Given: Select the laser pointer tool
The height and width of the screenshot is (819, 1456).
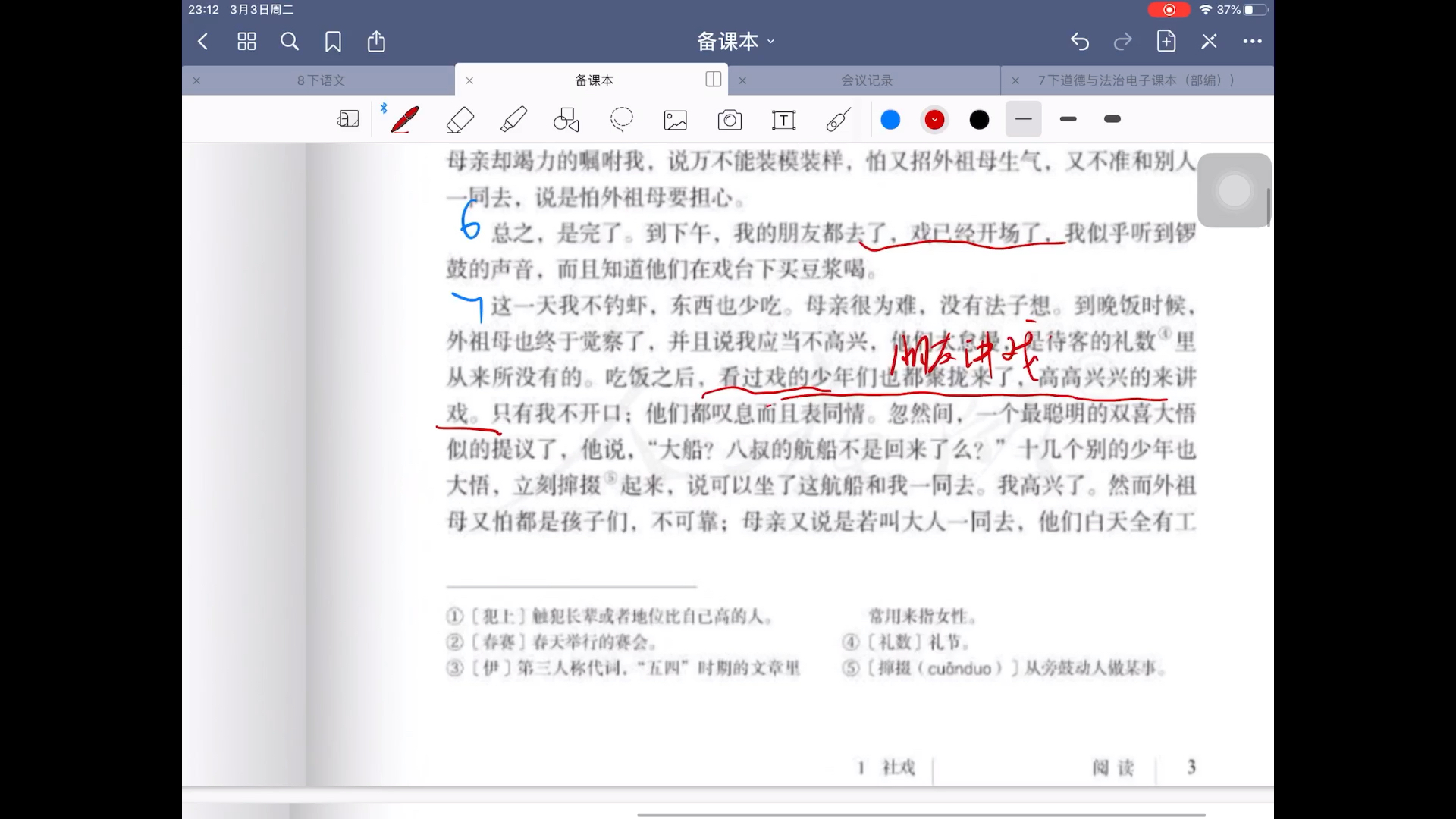Looking at the screenshot, I should click(x=838, y=119).
